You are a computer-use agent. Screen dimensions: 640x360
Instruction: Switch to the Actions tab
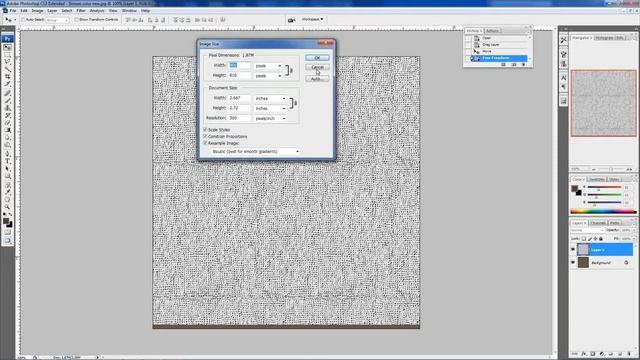point(492,31)
